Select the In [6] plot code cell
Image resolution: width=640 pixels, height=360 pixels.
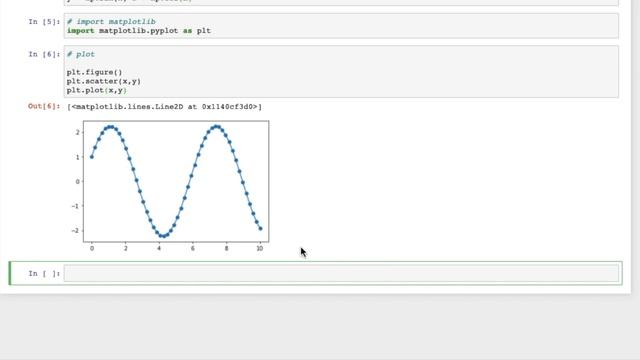pos(341,72)
